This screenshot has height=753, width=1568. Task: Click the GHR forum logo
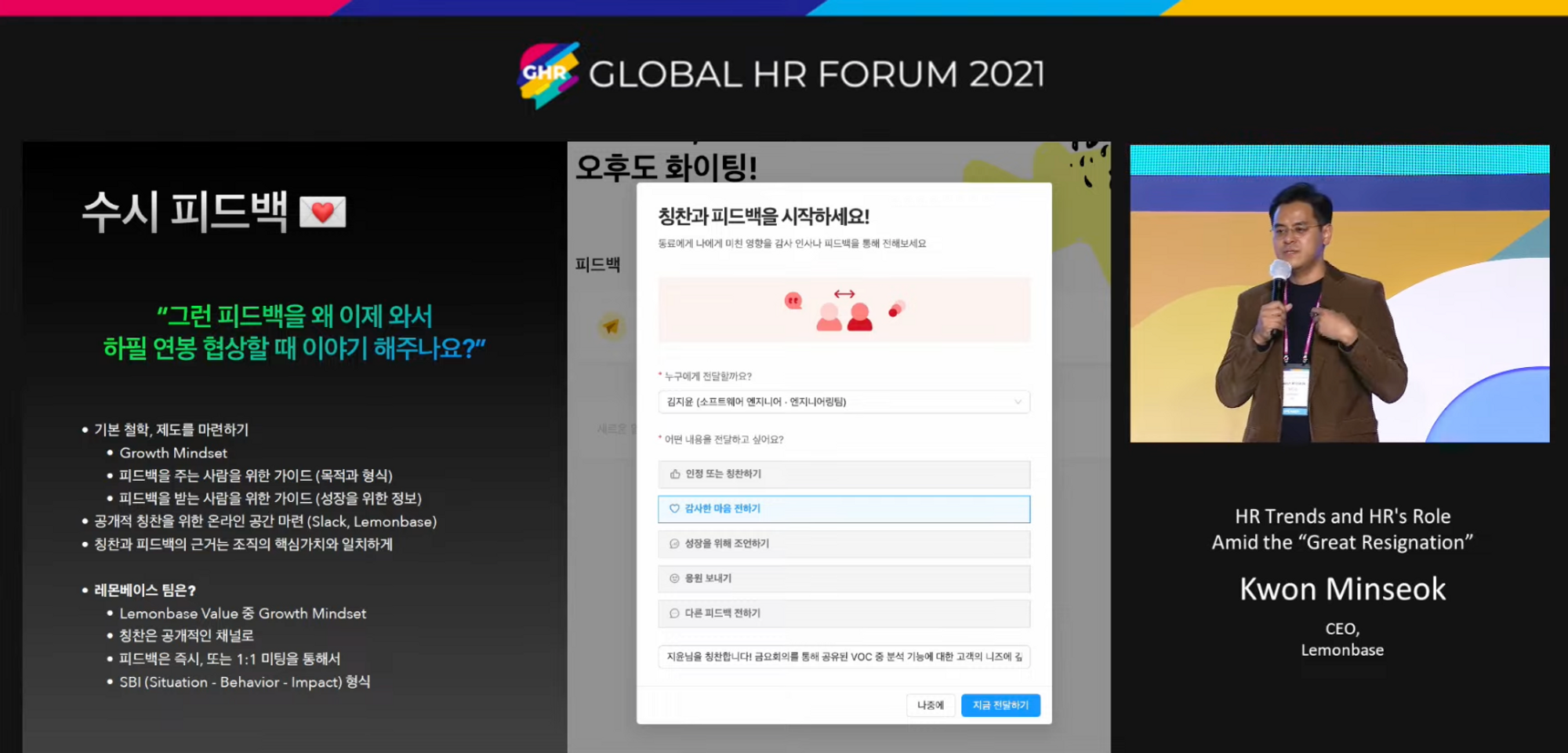(549, 75)
